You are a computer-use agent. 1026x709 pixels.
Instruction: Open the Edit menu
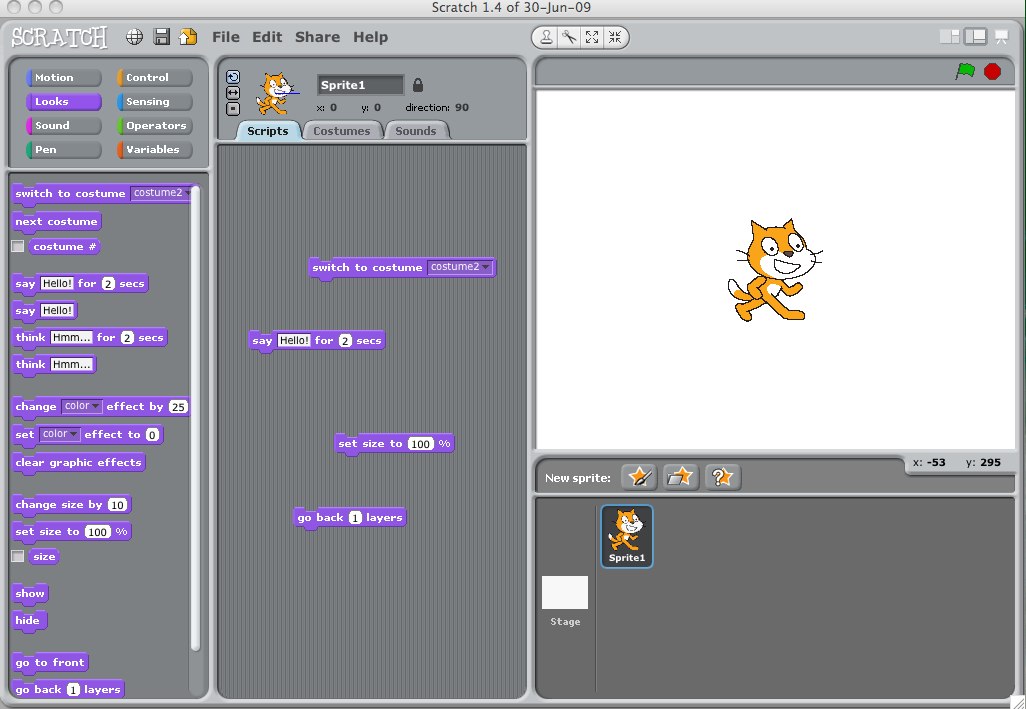267,37
